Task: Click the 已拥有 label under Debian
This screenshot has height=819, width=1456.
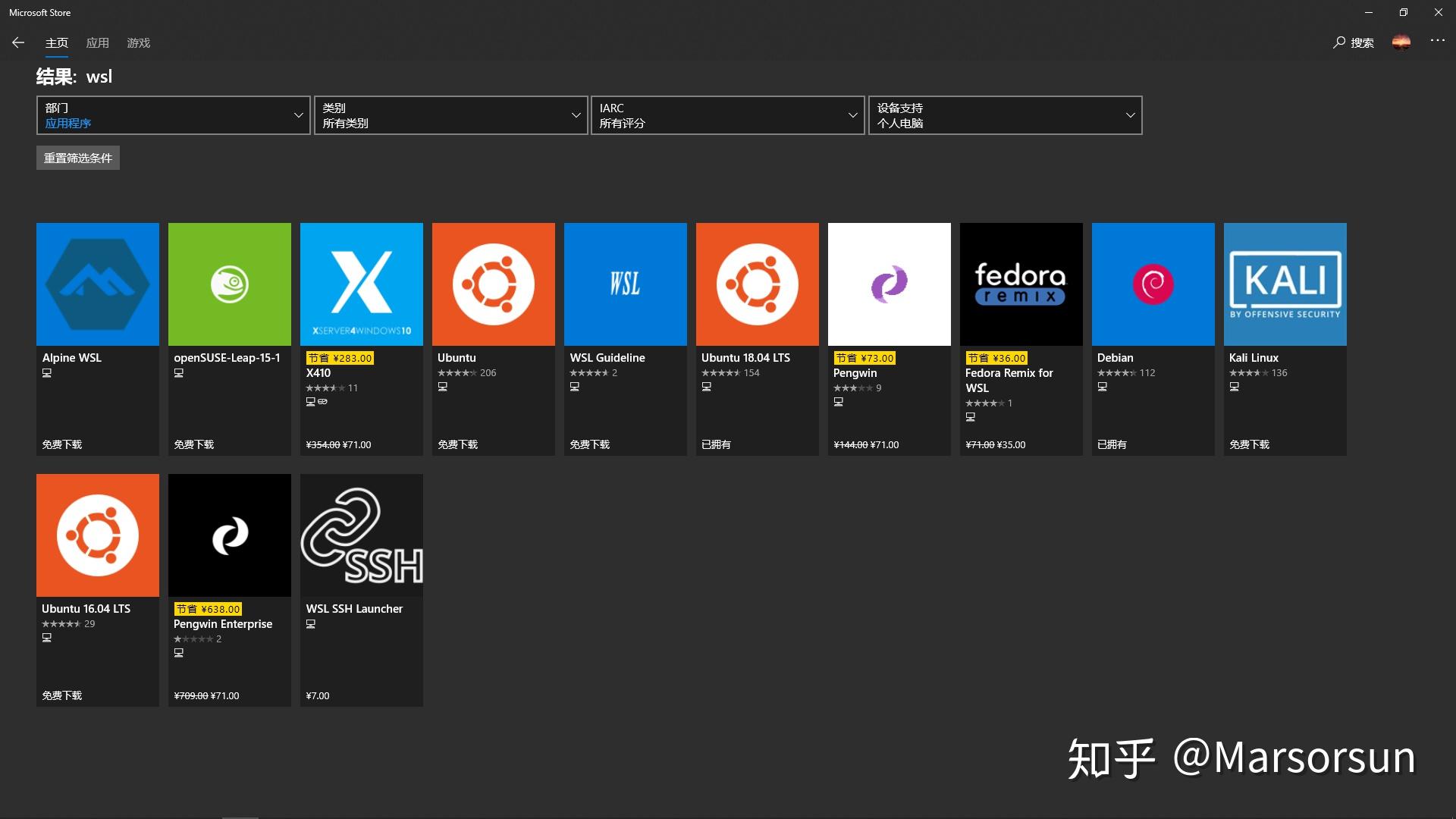Action: [1112, 444]
